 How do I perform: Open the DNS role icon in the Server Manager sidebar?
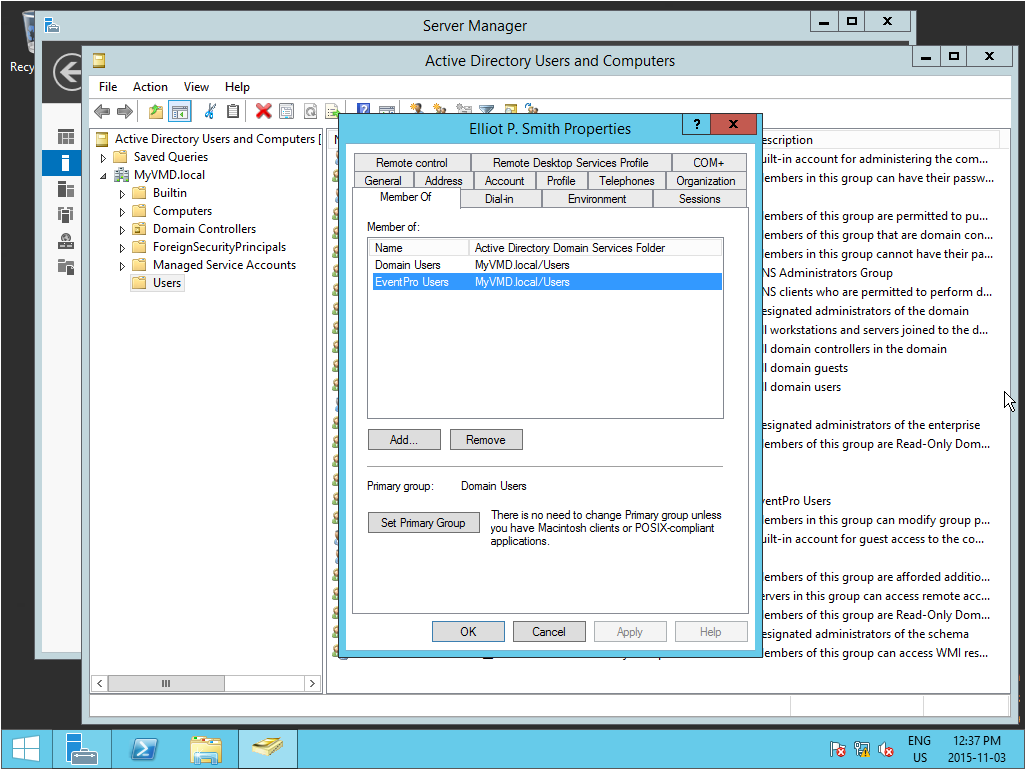pyautogui.click(x=65, y=241)
